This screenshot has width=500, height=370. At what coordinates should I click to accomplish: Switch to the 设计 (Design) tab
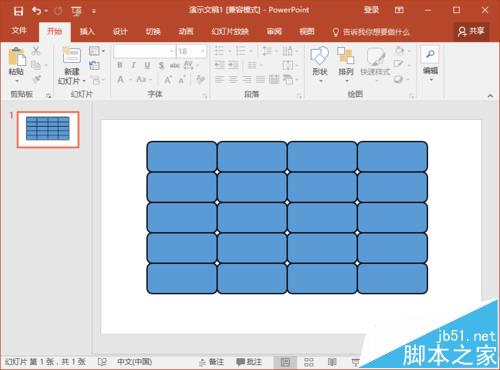[120, 31]
